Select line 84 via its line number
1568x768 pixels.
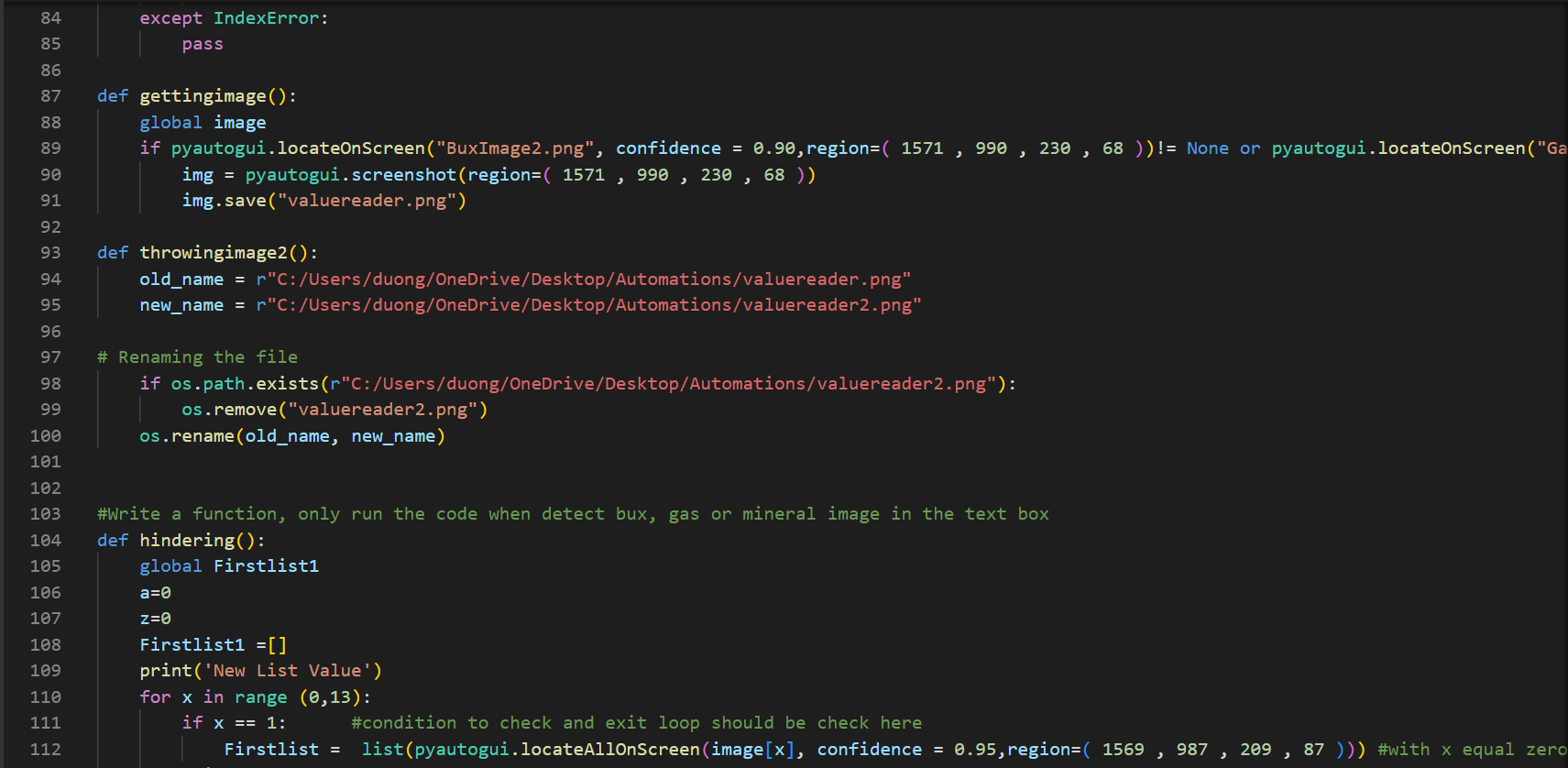click(50, 17)
